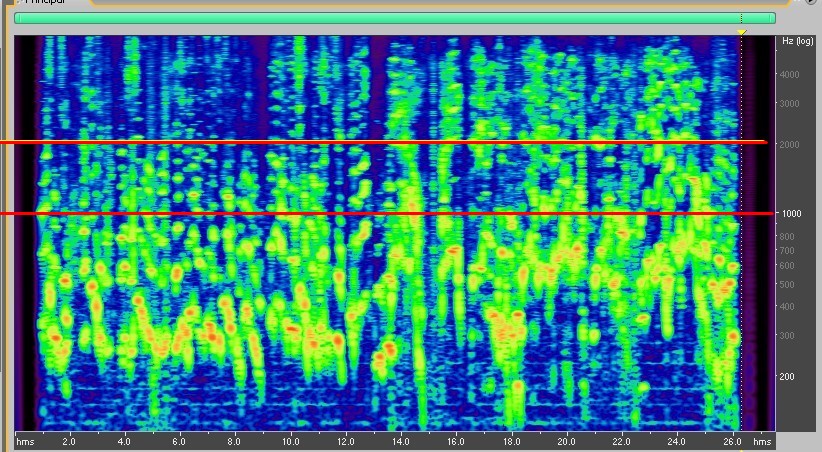Click the 10.0 mark on the time ruler
The width and height of the screenshot is (822, 452).
290,441
